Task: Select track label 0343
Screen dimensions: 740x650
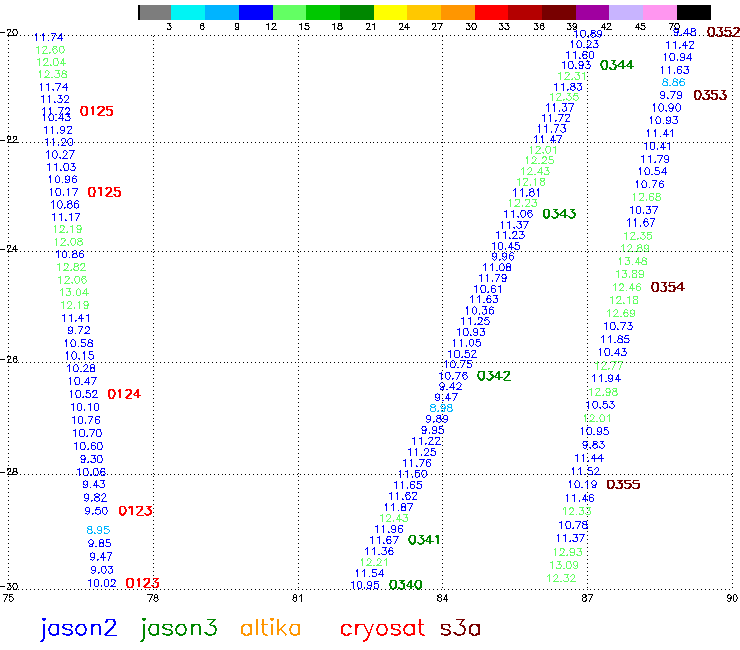Action: click(x=559, y=214)
